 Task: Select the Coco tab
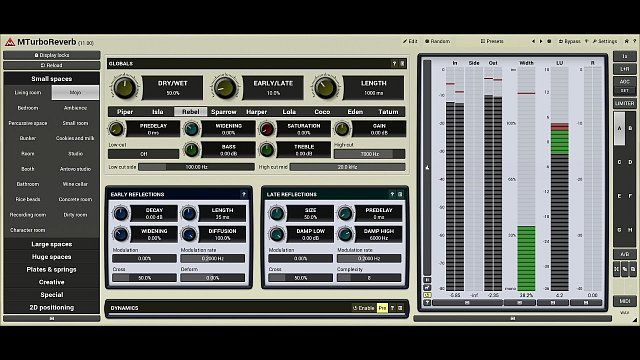click(x=322, y=111)
